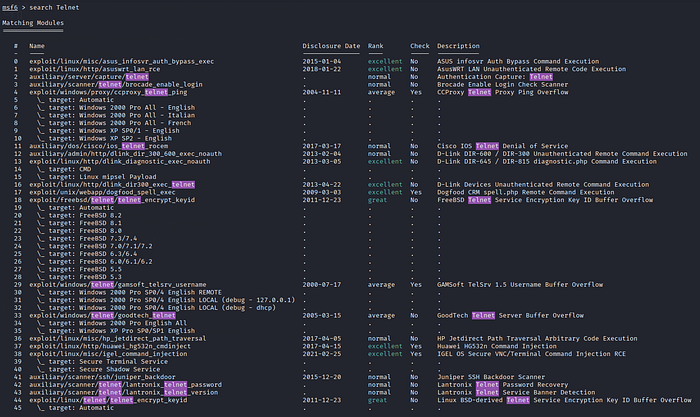Select exploit/linux/misc/hp_jetdirect_path_traversal module name
Screen dimensions: 700x417
(x=118, y=339)
